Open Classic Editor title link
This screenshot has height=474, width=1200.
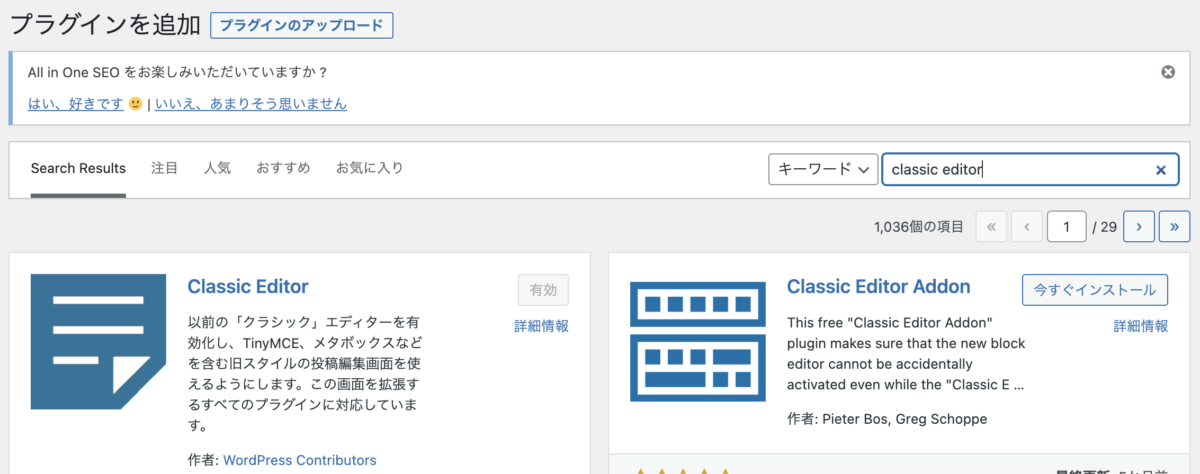[248, 287]
